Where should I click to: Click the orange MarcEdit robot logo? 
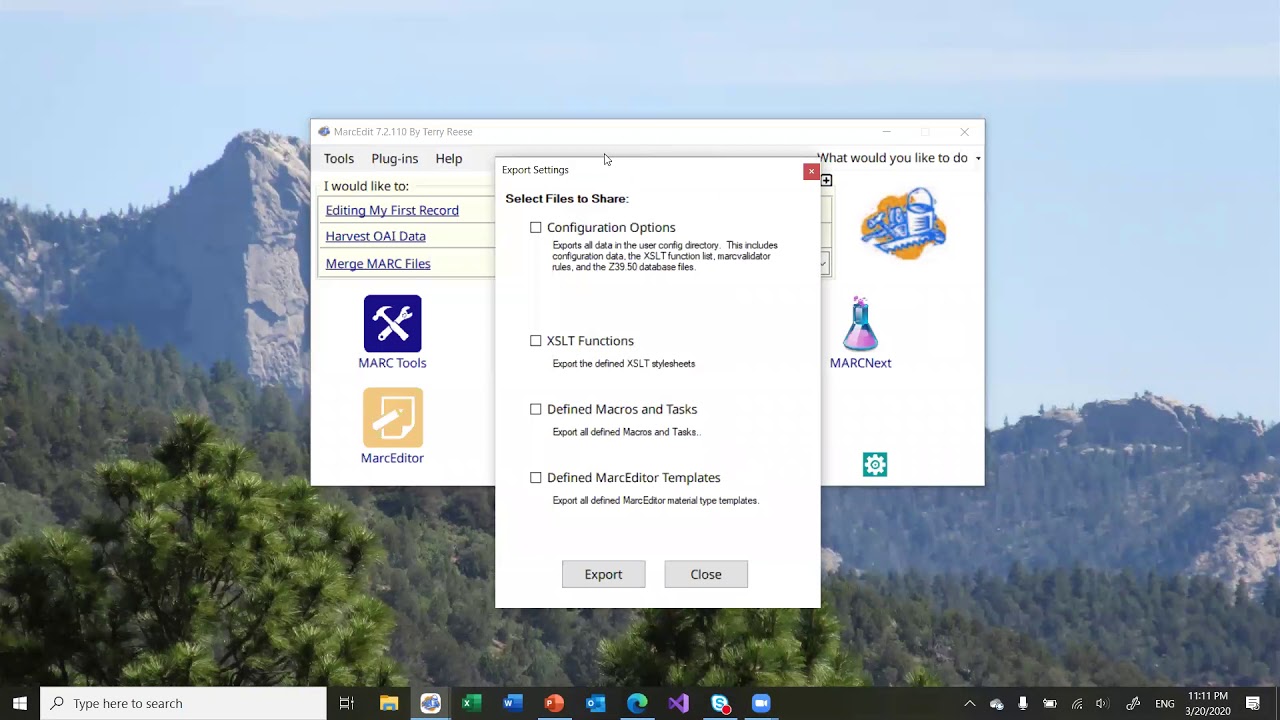click(903, 224)
